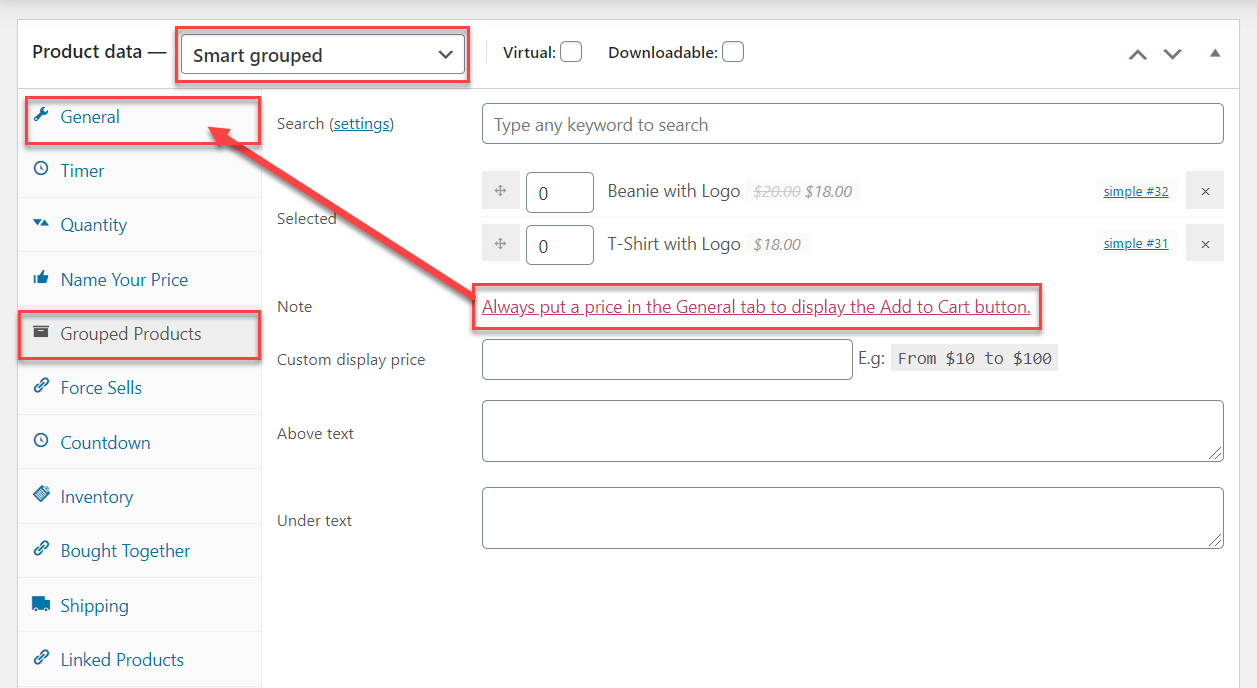
Task: Click the Force Sells link icon
Action: point(42,387)
